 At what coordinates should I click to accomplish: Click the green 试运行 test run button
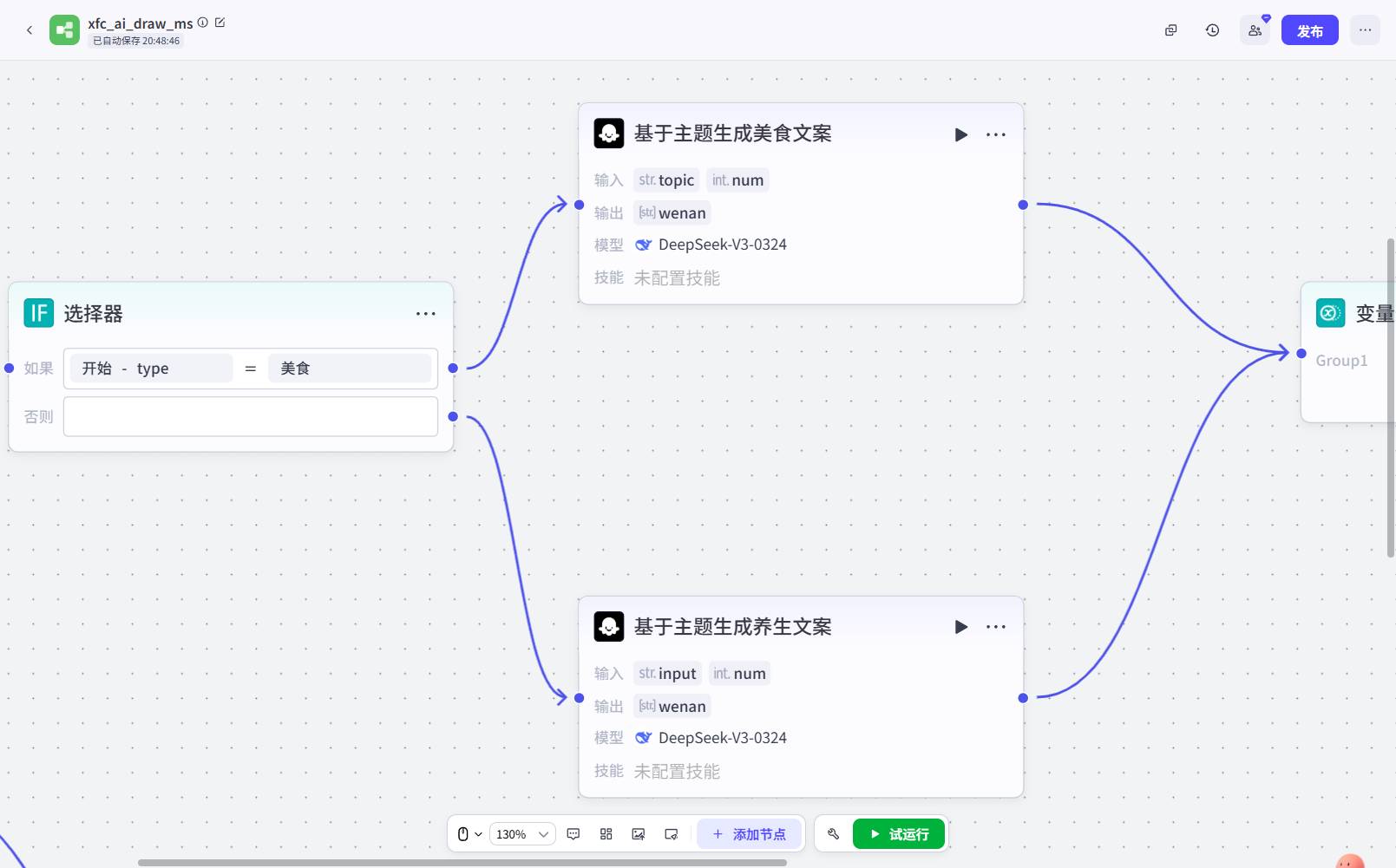tap(899, 834)
